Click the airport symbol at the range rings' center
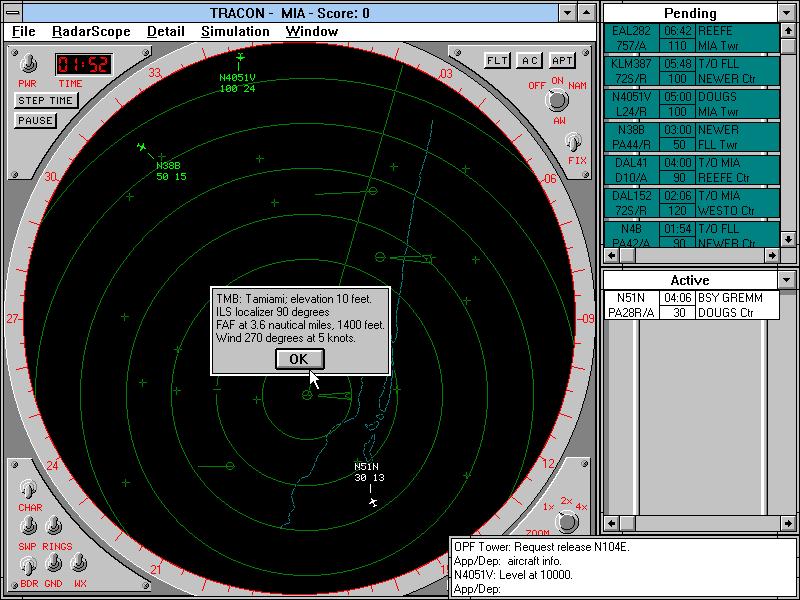The width and height of the screenshot is (800, 600). 307,394
